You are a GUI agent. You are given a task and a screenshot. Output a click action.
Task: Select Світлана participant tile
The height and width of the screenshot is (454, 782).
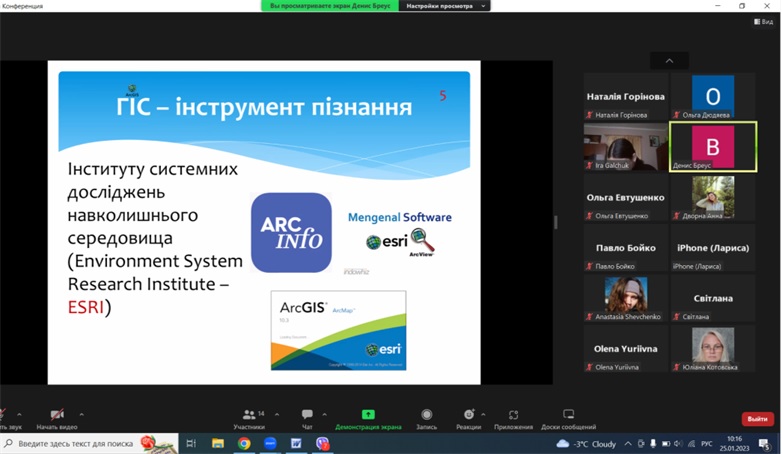coord(713,298)
